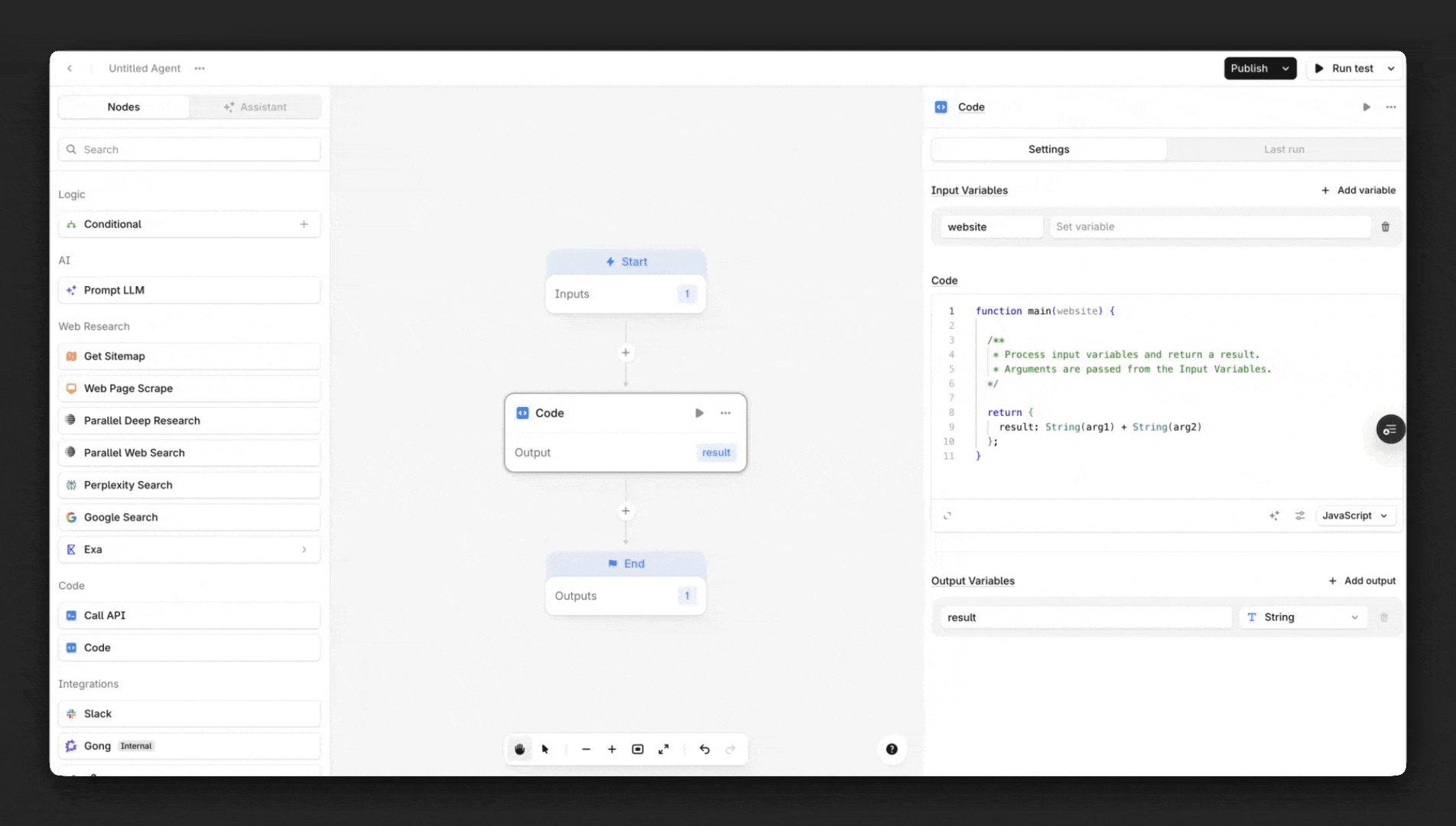Open the help question mark button
This screenshot has height=826, width=1456.
(892, 750)
